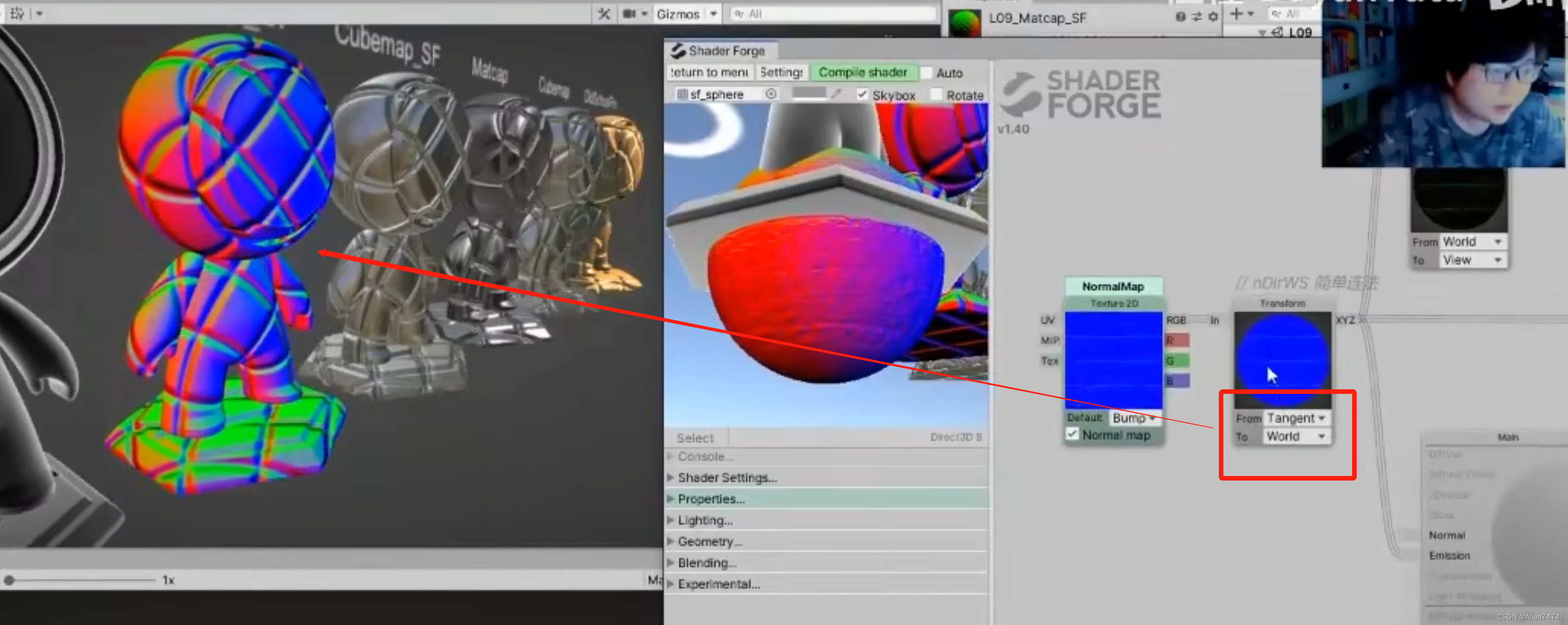Image resolution: width=1568 pixels, height=625 pixels.
Task: Expand the Shader Settings section
Action: coord(726,477)
